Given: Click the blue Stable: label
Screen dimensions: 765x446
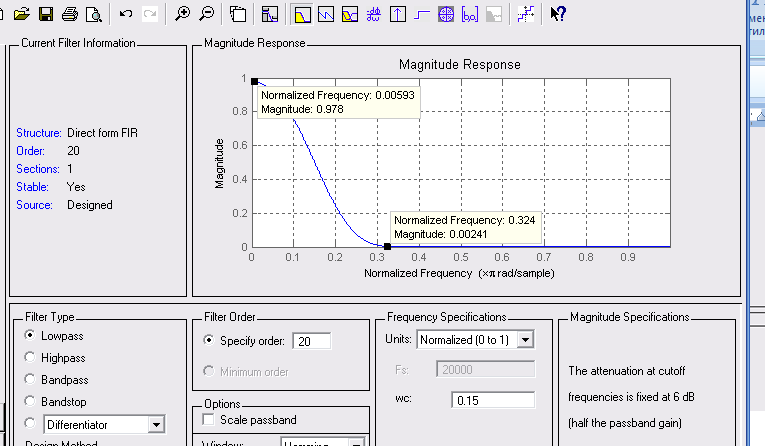Looking at the screenshot, I should (x=32, y=187).
